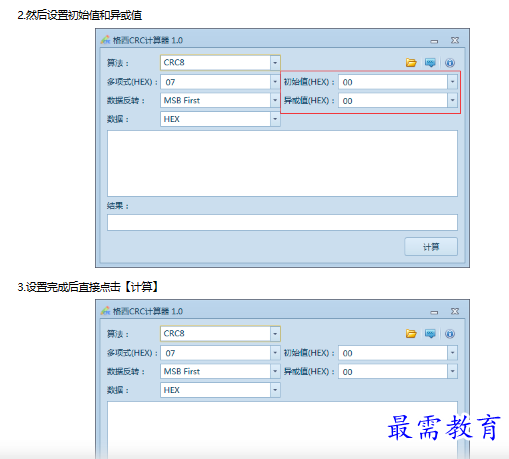The width and height of the screenshot is (509, 459).
Task: Open the info icon in lower CRC window
Action: (x=450, y=334)
